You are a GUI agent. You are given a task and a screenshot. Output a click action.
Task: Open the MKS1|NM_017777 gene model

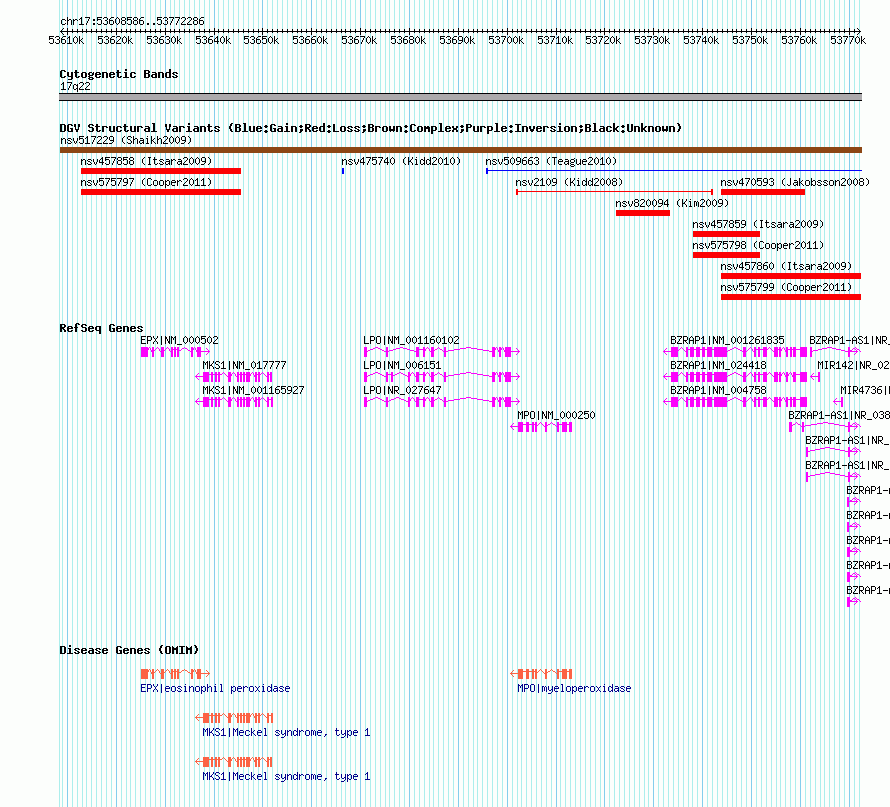click(234, 377)
